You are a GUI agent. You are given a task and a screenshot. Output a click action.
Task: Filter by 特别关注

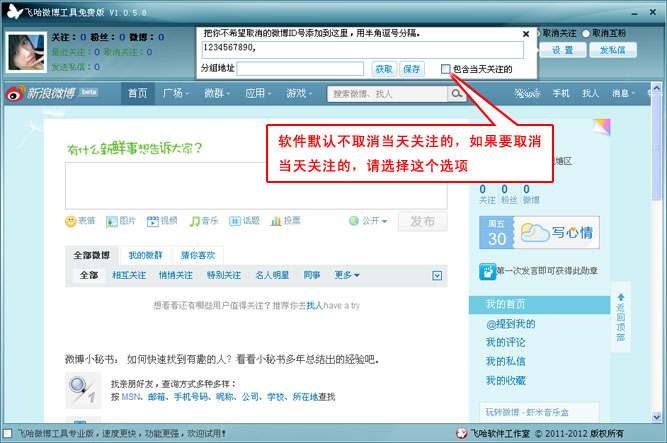click(224, 275)
